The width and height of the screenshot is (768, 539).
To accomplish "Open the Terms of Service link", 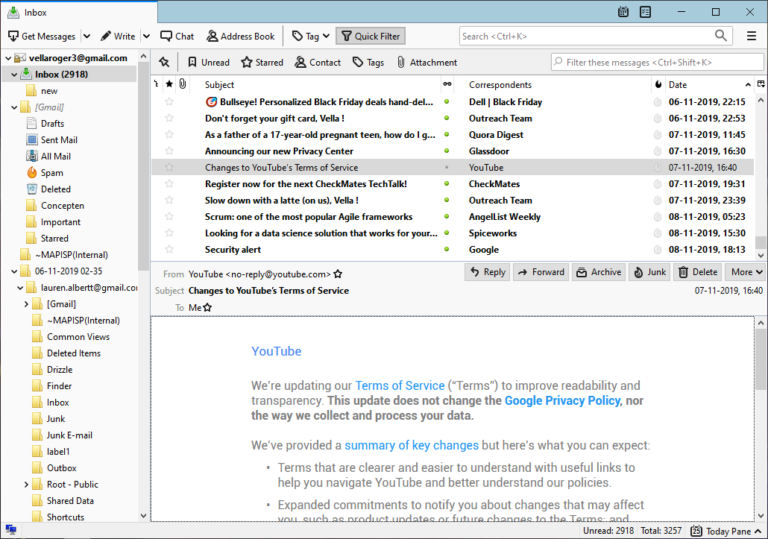I will (x=400, y=386).
